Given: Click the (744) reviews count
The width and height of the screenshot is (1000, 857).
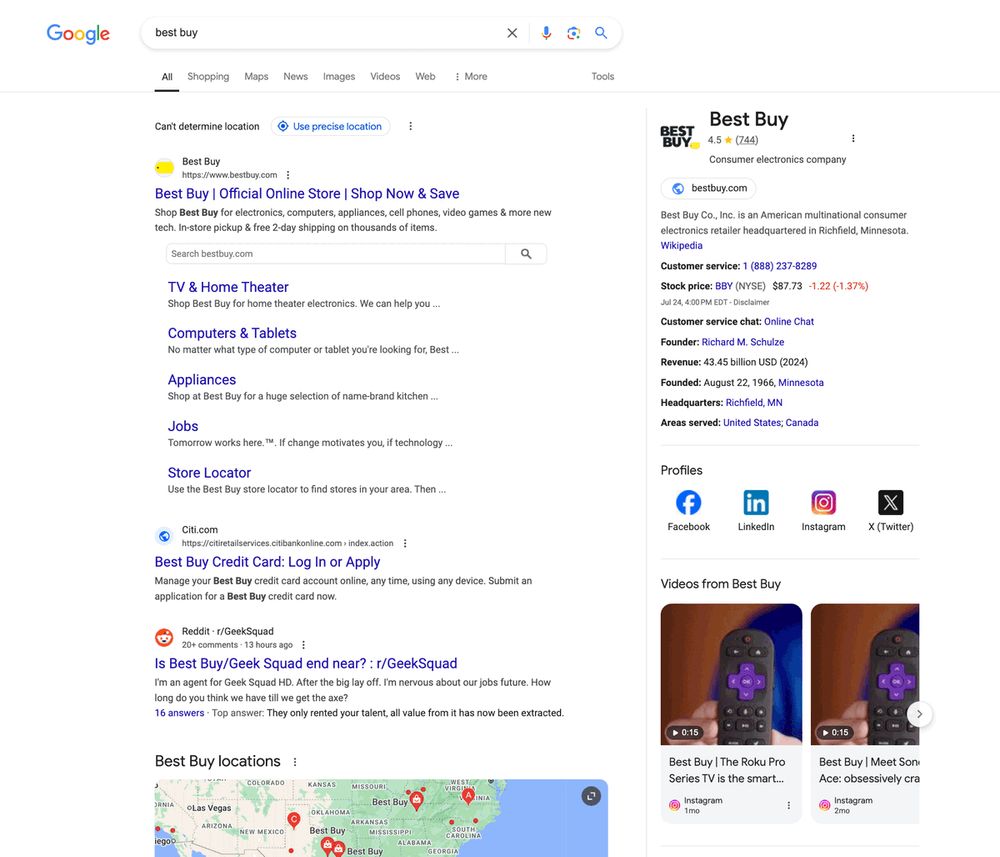Looking at the screenshot, I should [746, 140].
